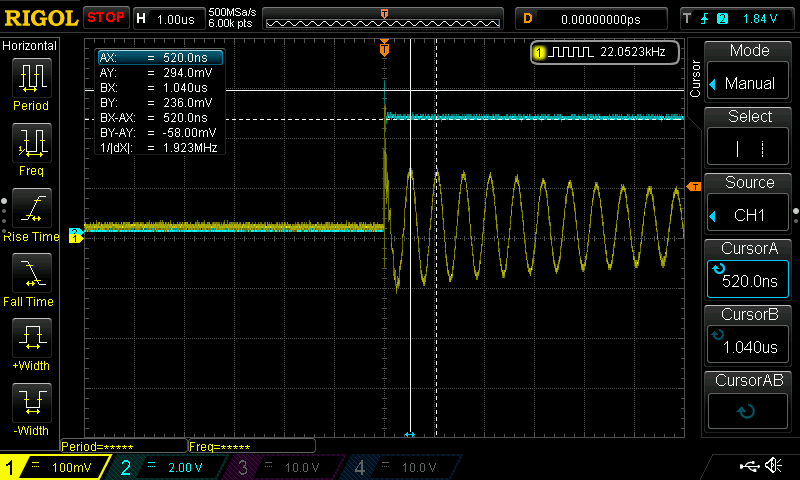The height and width of the screenshot is (480, 800).
Task: Click the STOP run status indicator
Action: (106, 18)
